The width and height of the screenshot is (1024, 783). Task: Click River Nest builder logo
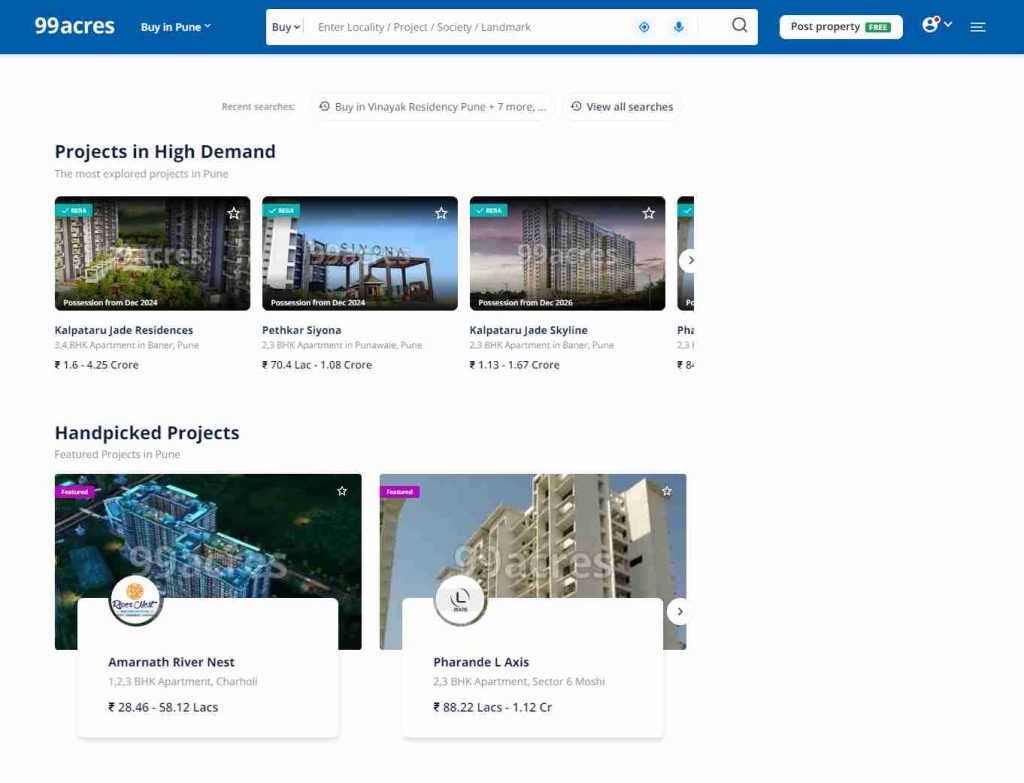pos(134,601)
